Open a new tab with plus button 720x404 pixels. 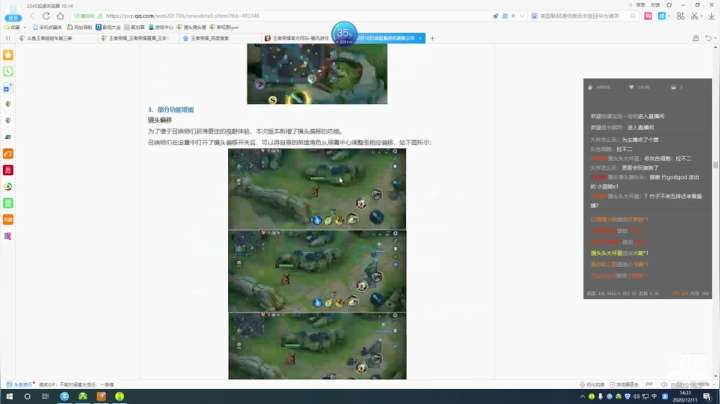(x=432, y=38)
